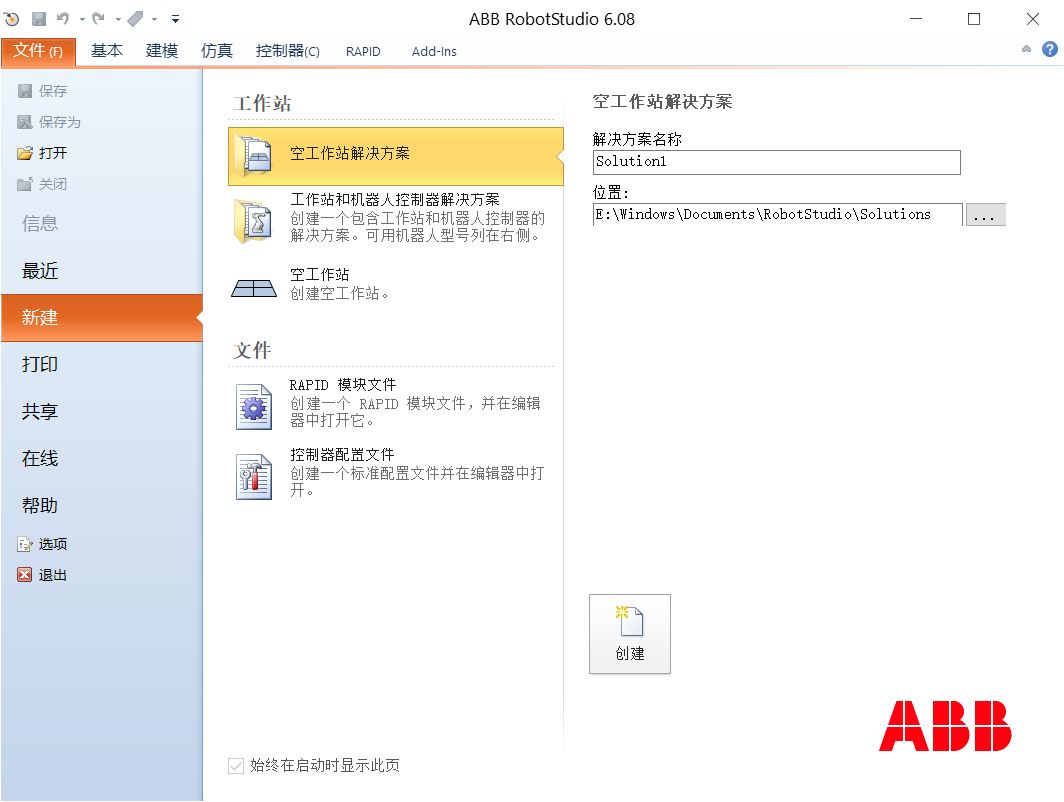The height and width of the screenshot is (802, 1064).
Task: Edit the Solution1 name field
Action: [x=776, y=162]
